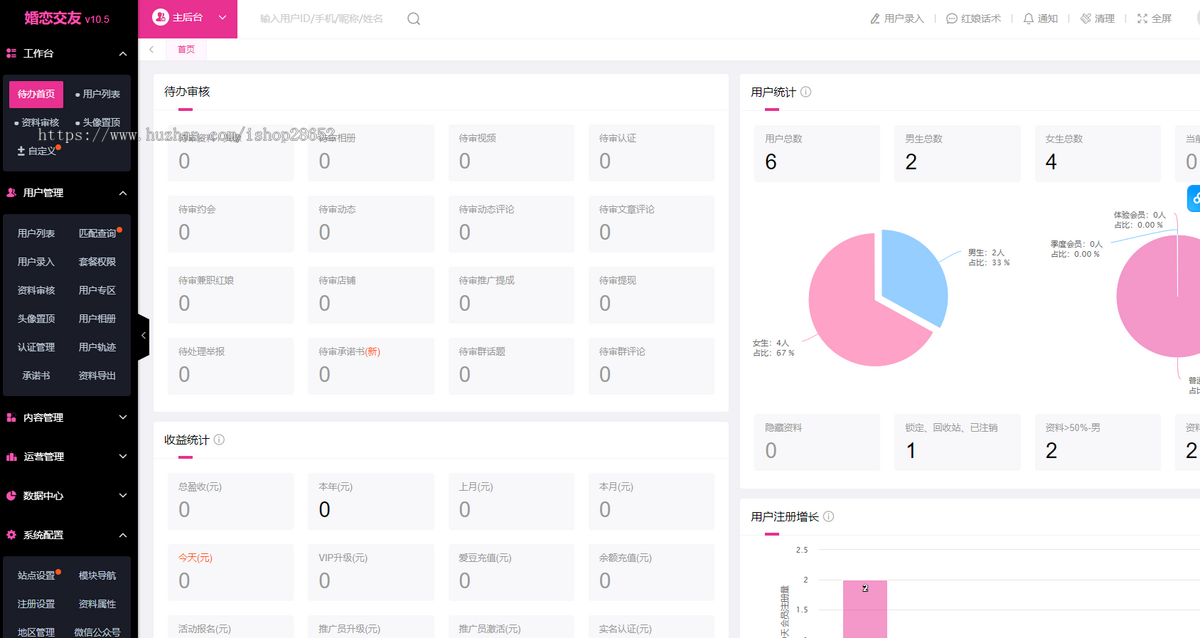
Task: Click the 内容管理 icon in sidebar
Action: click(x=11, y=418)
